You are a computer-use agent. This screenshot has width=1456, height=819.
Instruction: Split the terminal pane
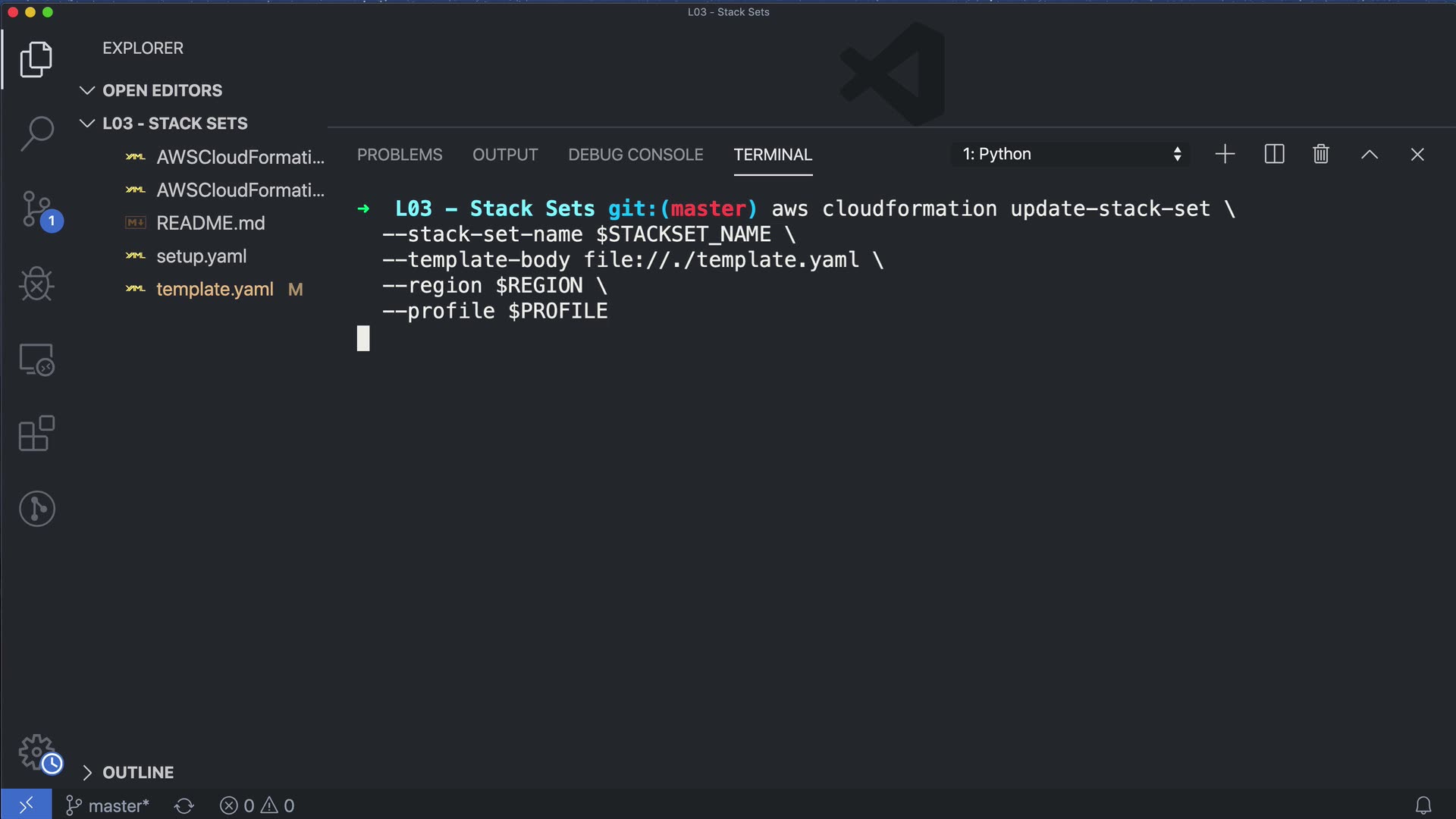point(1274,155)
